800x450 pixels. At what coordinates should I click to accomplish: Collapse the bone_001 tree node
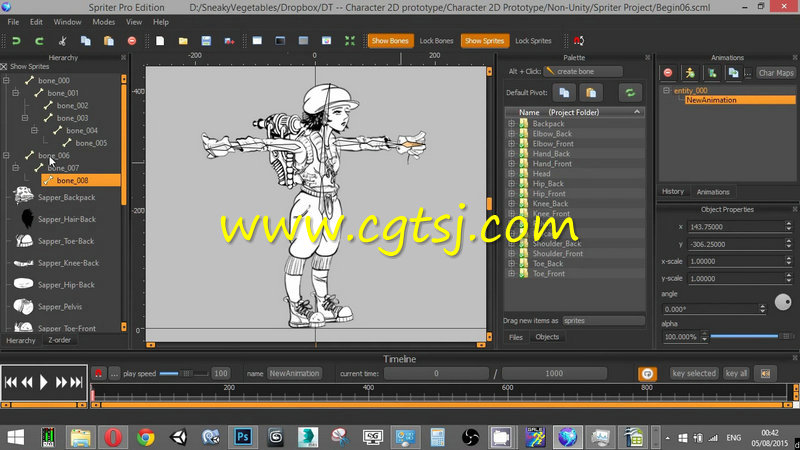16,93
